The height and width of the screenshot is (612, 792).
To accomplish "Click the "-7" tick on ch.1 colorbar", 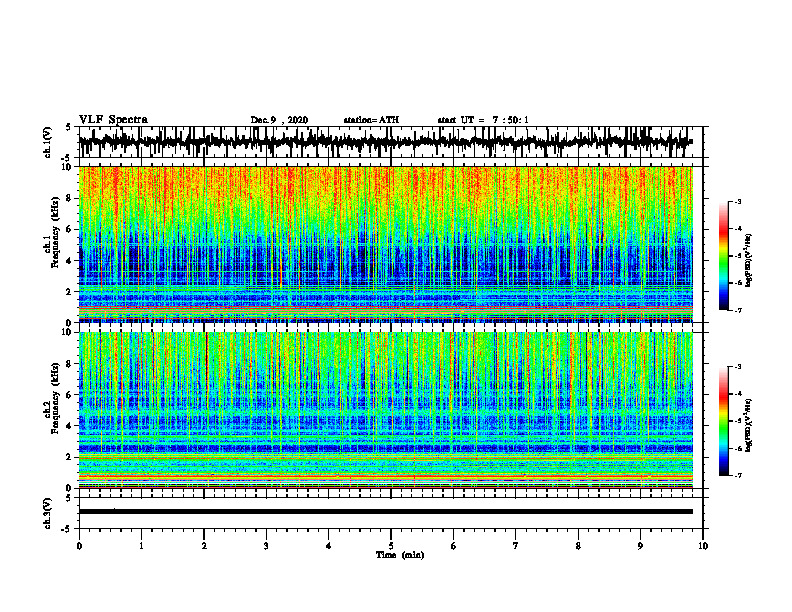I will tap(737, 310).
